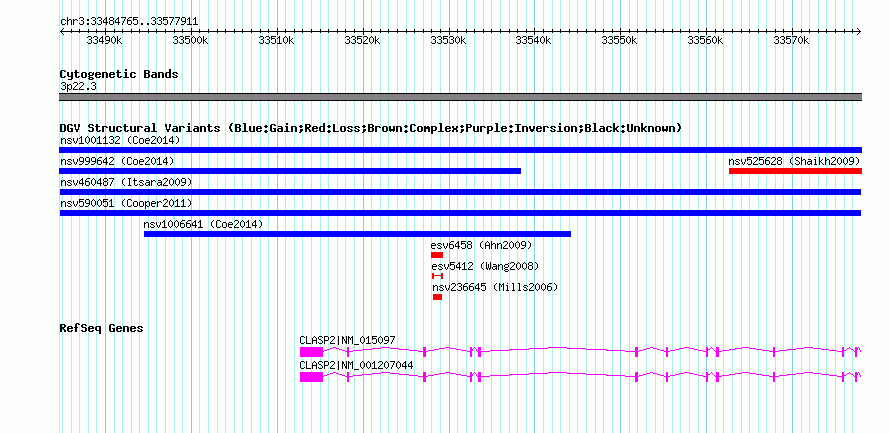Select nsv1006641 (Coe2014) blue gain bar
Image resolution: width=890 pixels, height=433 pixels.
coord(357,234)
